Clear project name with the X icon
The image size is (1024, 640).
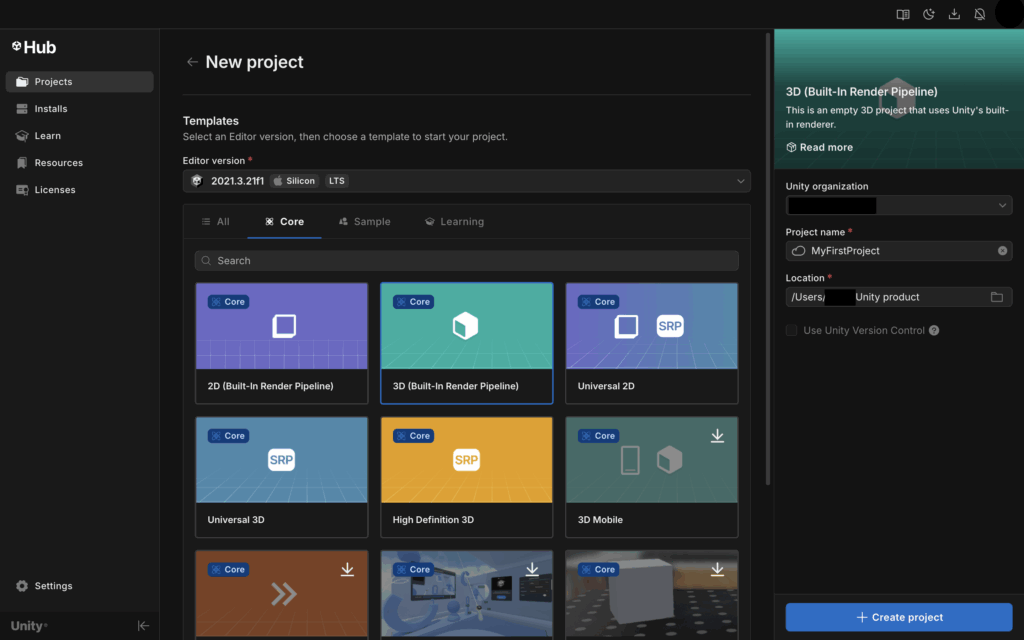1002,251
